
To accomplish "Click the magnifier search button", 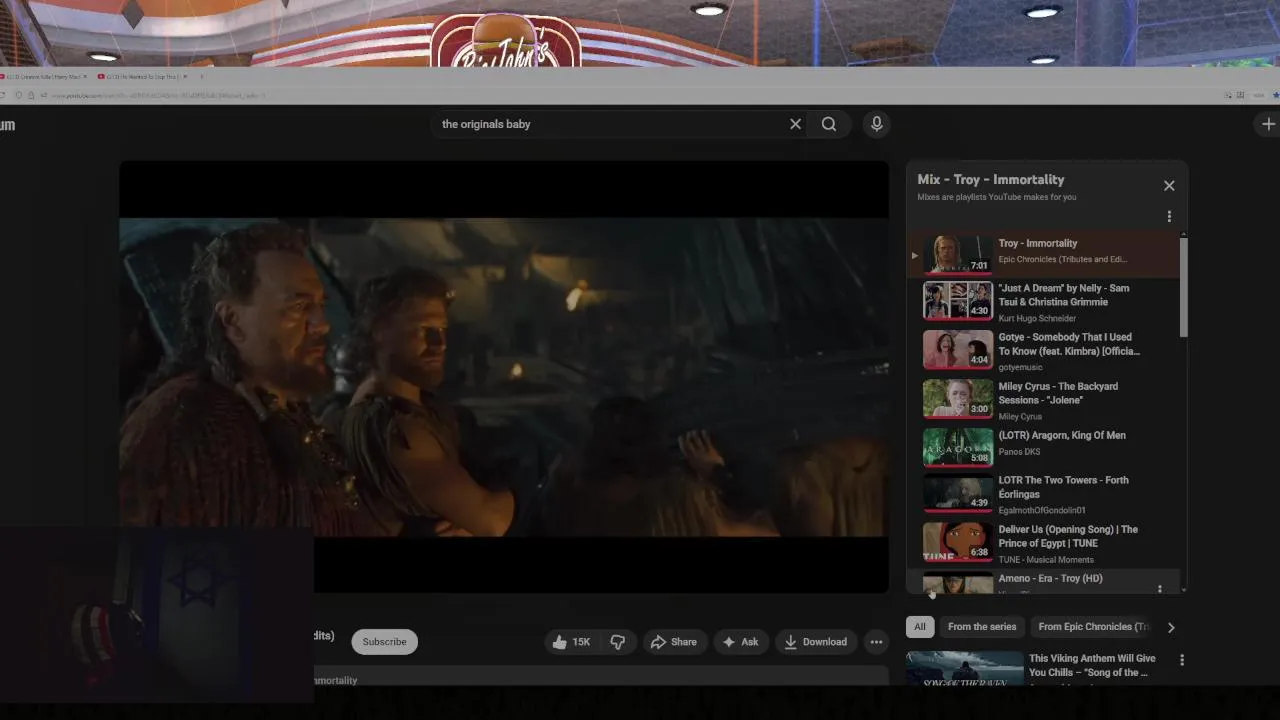I will (x=829, y=124).
